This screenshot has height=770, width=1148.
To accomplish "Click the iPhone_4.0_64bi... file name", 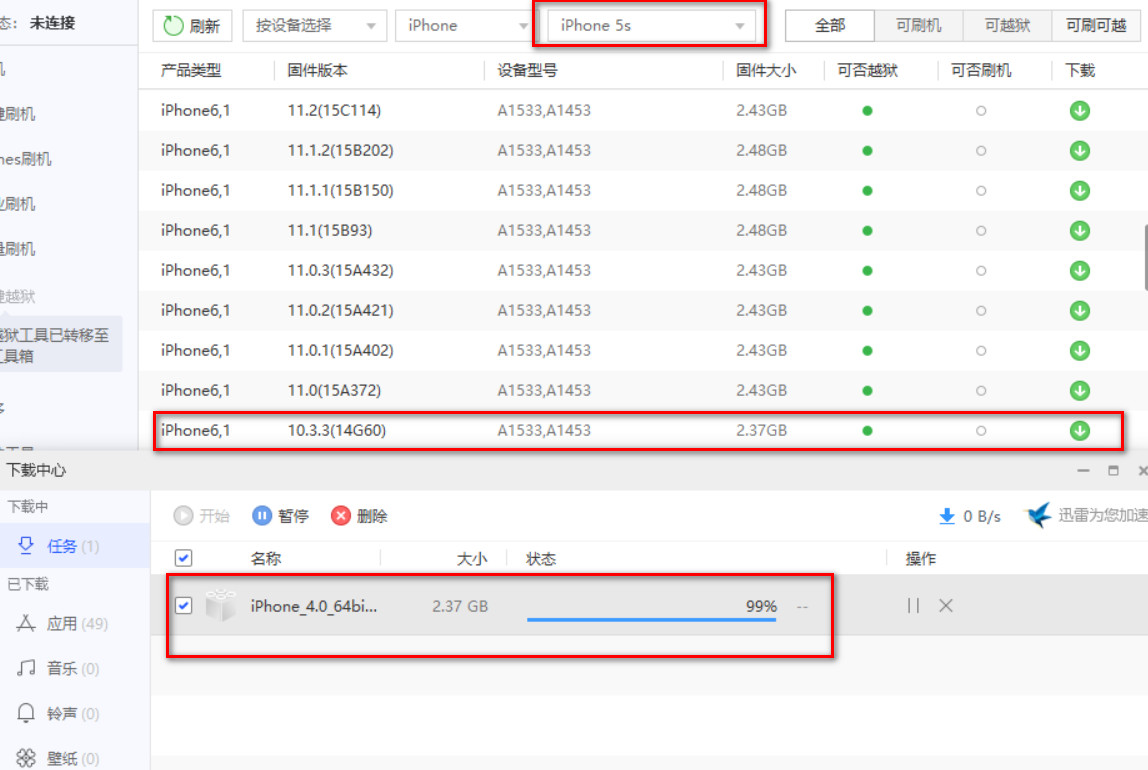I will pos(313,606).
